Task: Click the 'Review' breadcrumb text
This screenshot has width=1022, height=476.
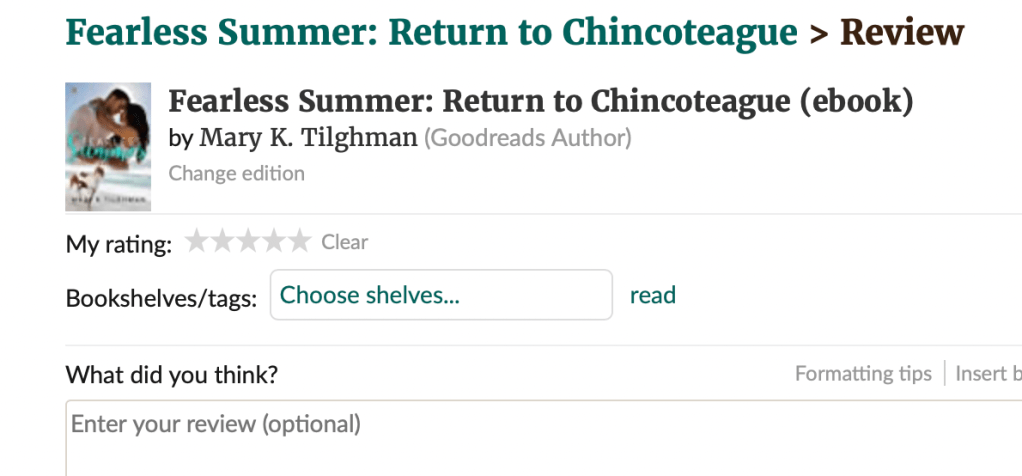Action: (x=902, y=32)
